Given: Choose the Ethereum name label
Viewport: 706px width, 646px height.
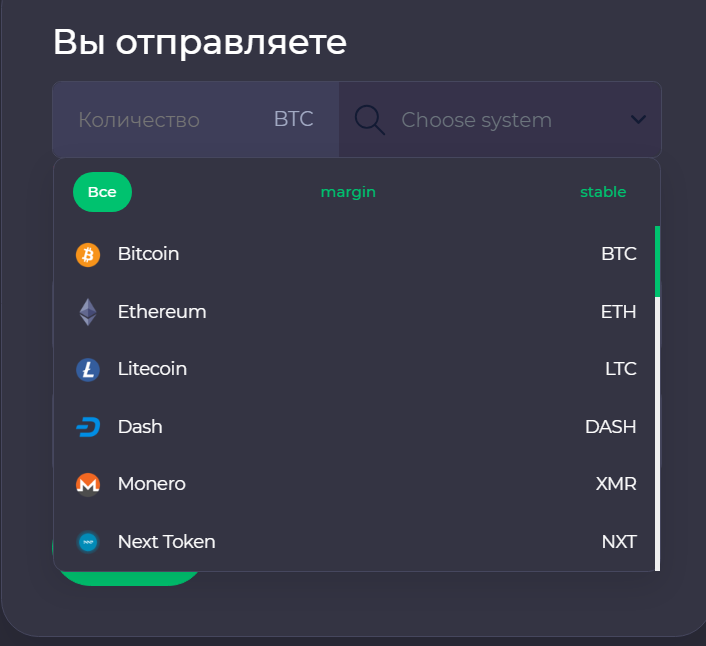Looking at the screenshot, I should pyautogui.click(x=162, y=312).
